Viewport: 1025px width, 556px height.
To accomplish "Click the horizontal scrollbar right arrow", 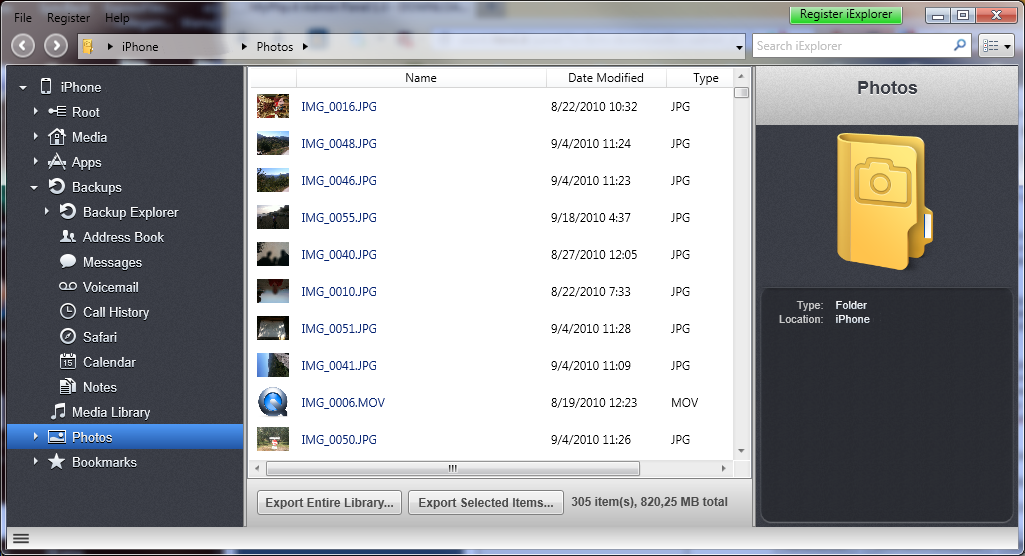I will [724, 468].
